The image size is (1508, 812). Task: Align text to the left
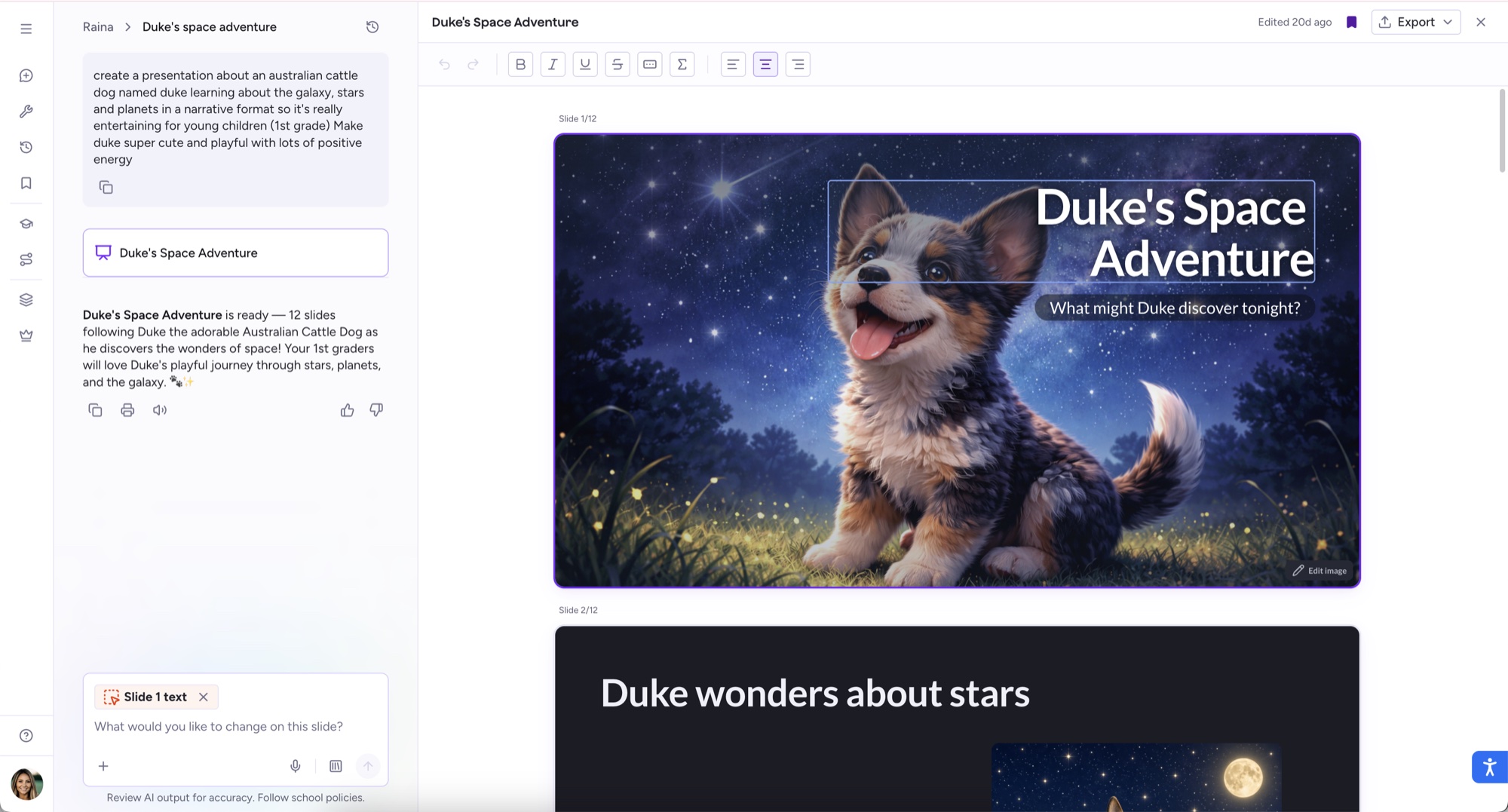coord(733,65)
